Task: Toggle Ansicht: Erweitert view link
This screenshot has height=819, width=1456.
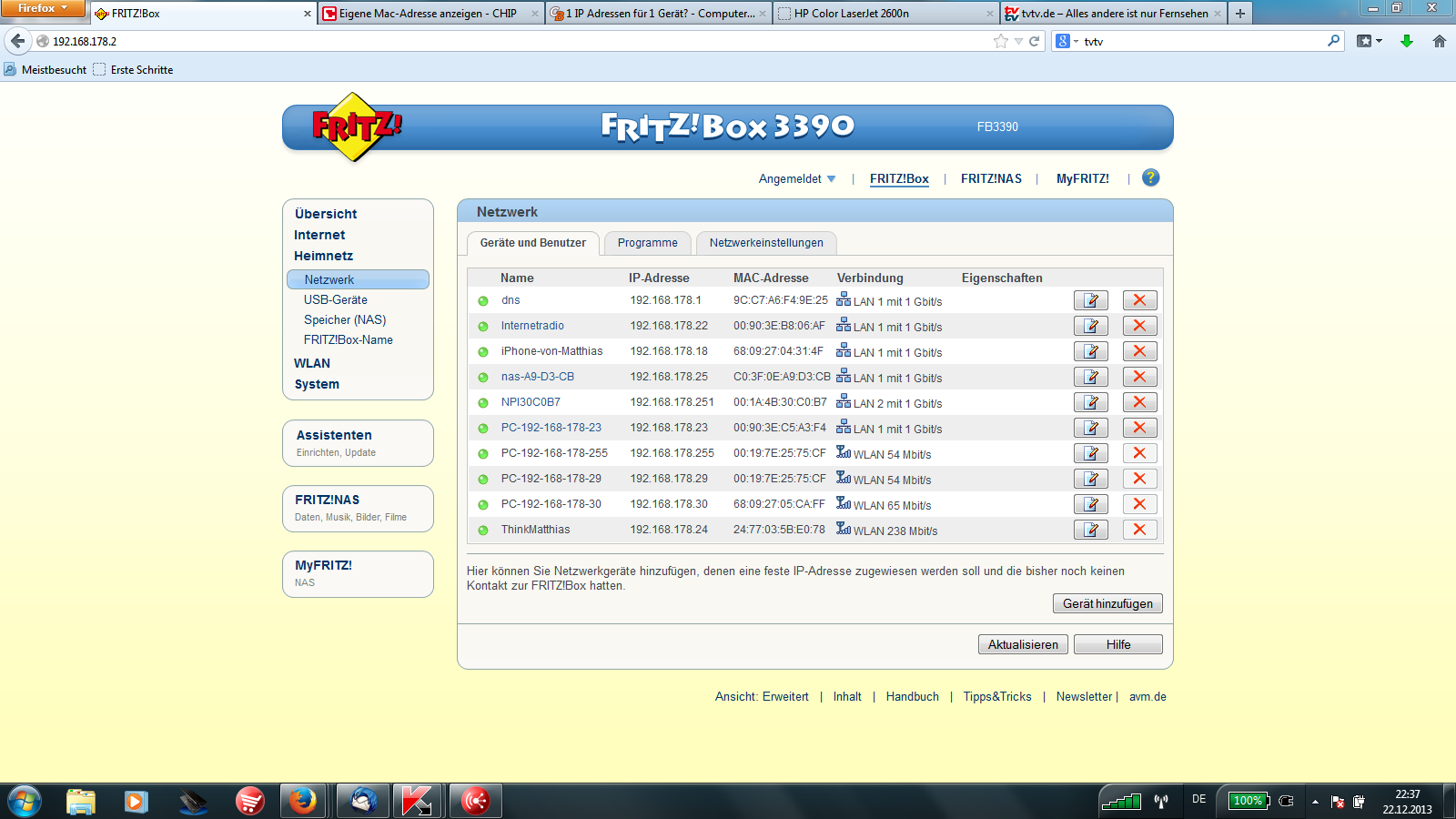Action: pos(762,696)
